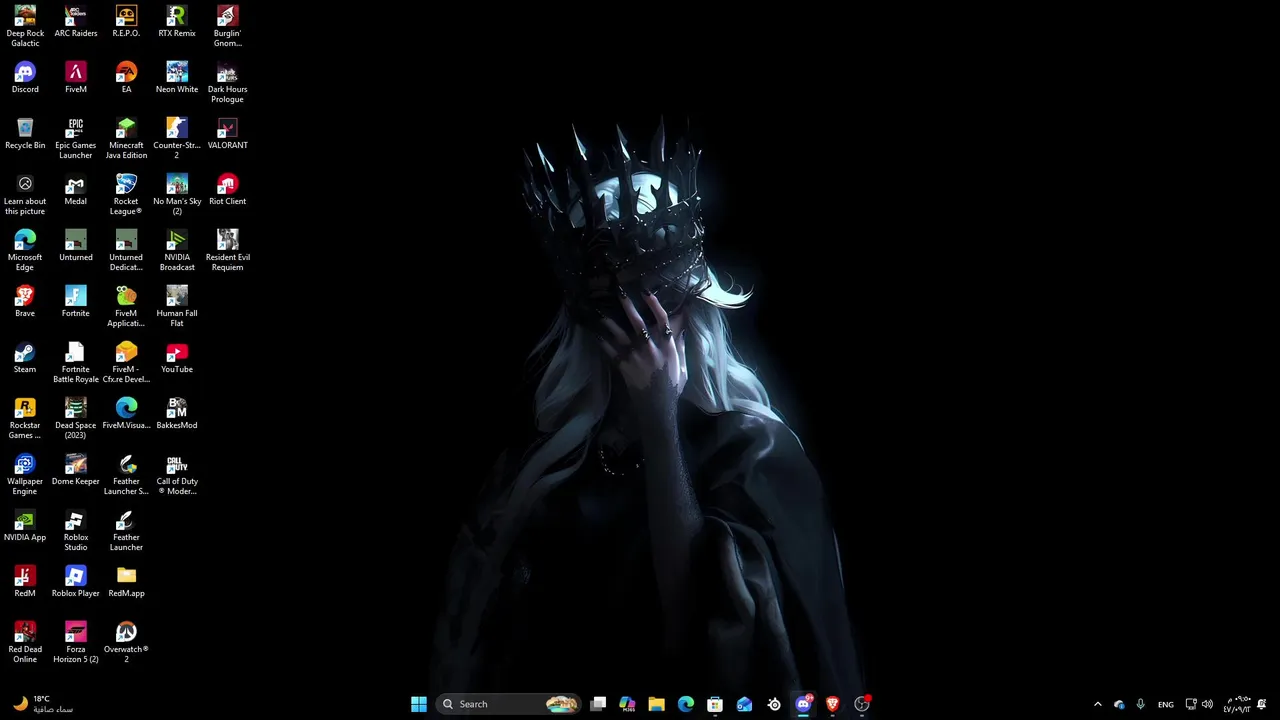Select the Feather Launcher Setup icon
The width and height of the screenshot is (1280, 720).
(x=126, y=474)
